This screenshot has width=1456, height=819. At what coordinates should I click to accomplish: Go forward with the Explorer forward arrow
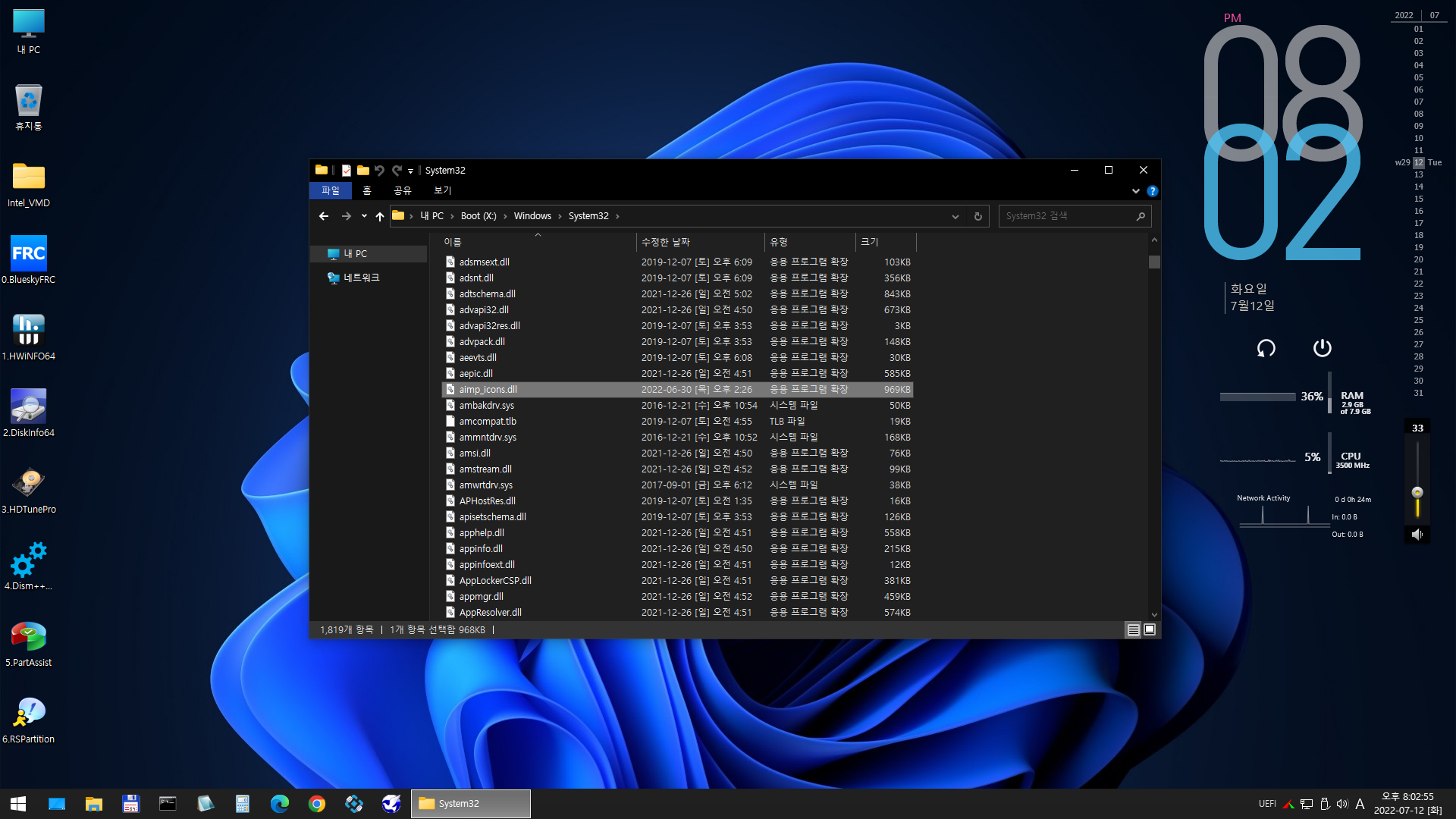pos(347,216)
